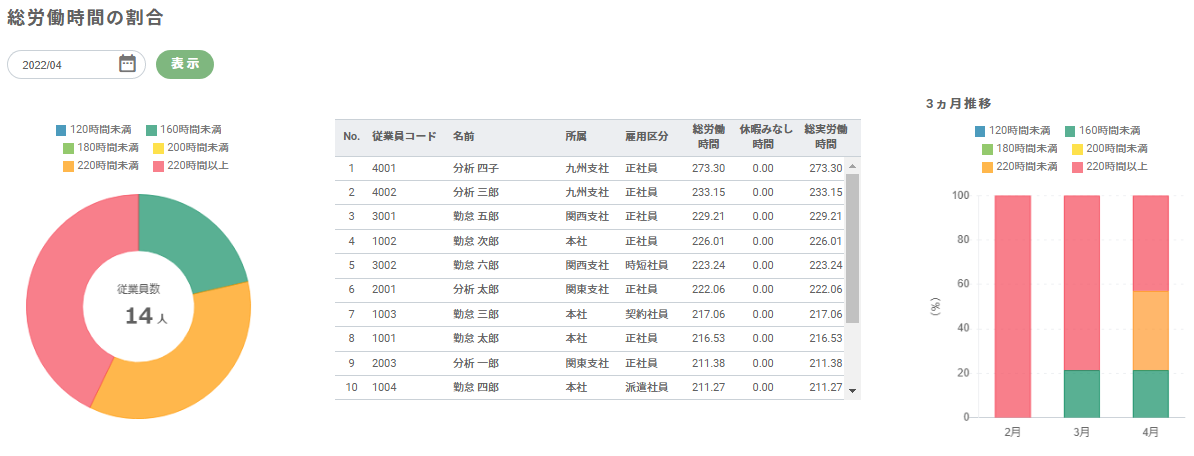Click employee code 4001
This screenshot has height=456, width=1194.
click(384, 168)
